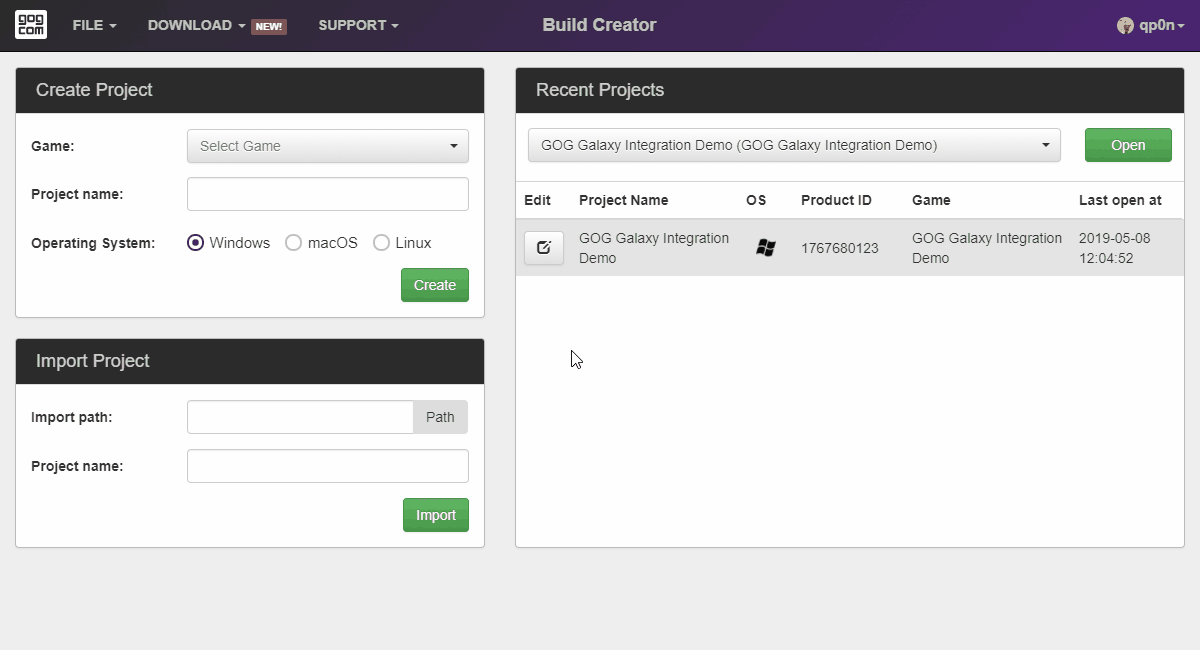The width and height of the screenshot is (1200, 650).
Task: Click the Edit column header
Action: tap(537, 200)
